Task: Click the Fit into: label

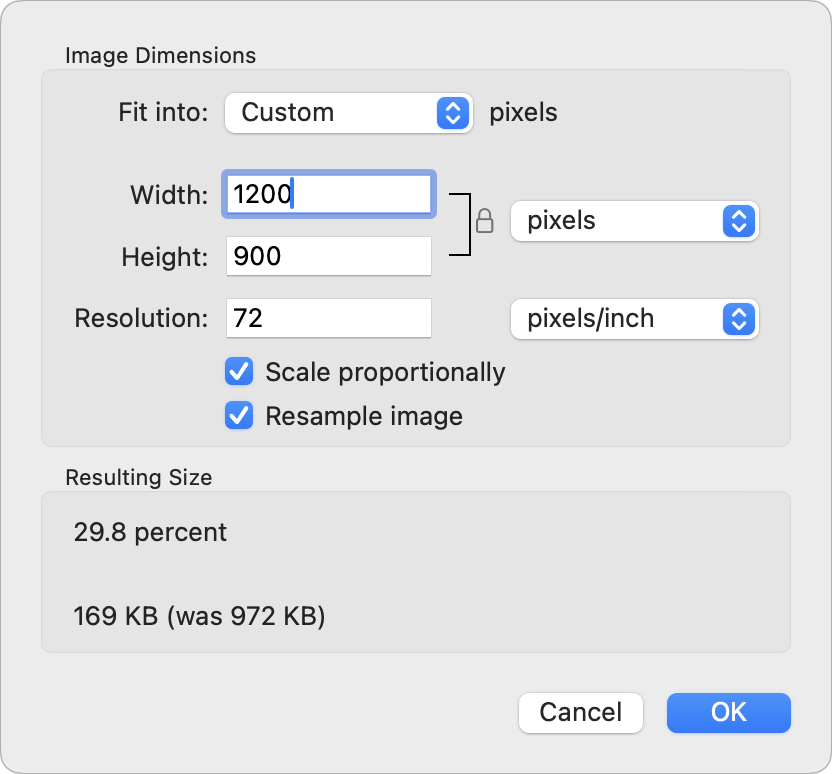Action: click(163, 112)
